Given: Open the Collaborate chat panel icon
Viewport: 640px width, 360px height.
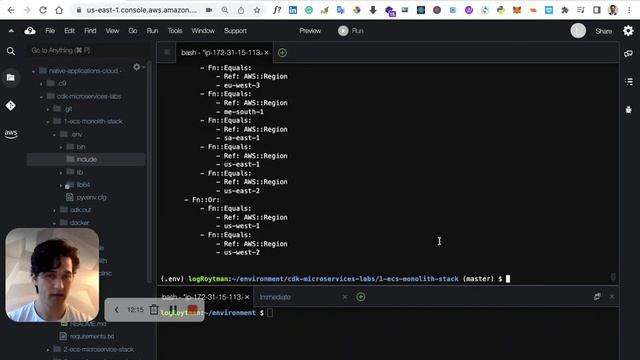Looking at the screenshot, I should tap(629, 53).
